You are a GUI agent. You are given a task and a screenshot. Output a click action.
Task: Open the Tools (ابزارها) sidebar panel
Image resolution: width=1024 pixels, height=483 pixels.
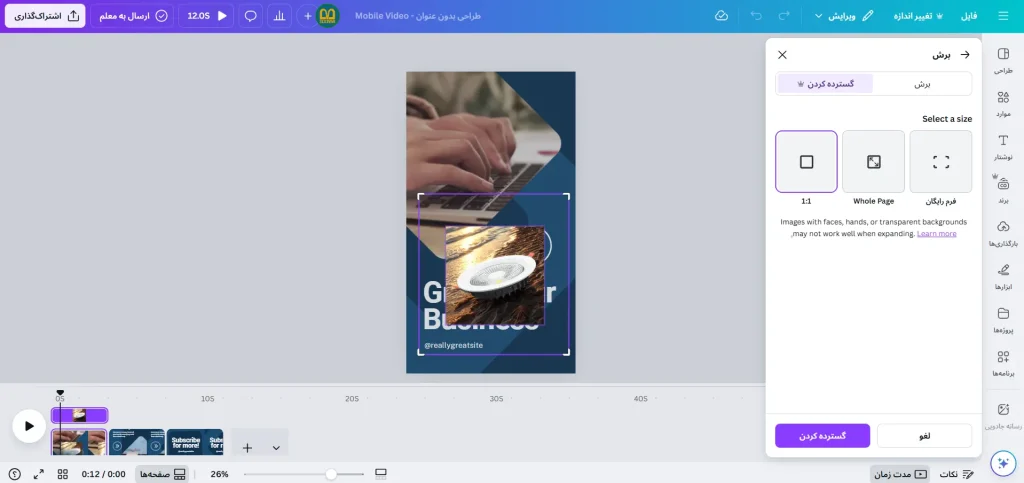(1003, 277)
